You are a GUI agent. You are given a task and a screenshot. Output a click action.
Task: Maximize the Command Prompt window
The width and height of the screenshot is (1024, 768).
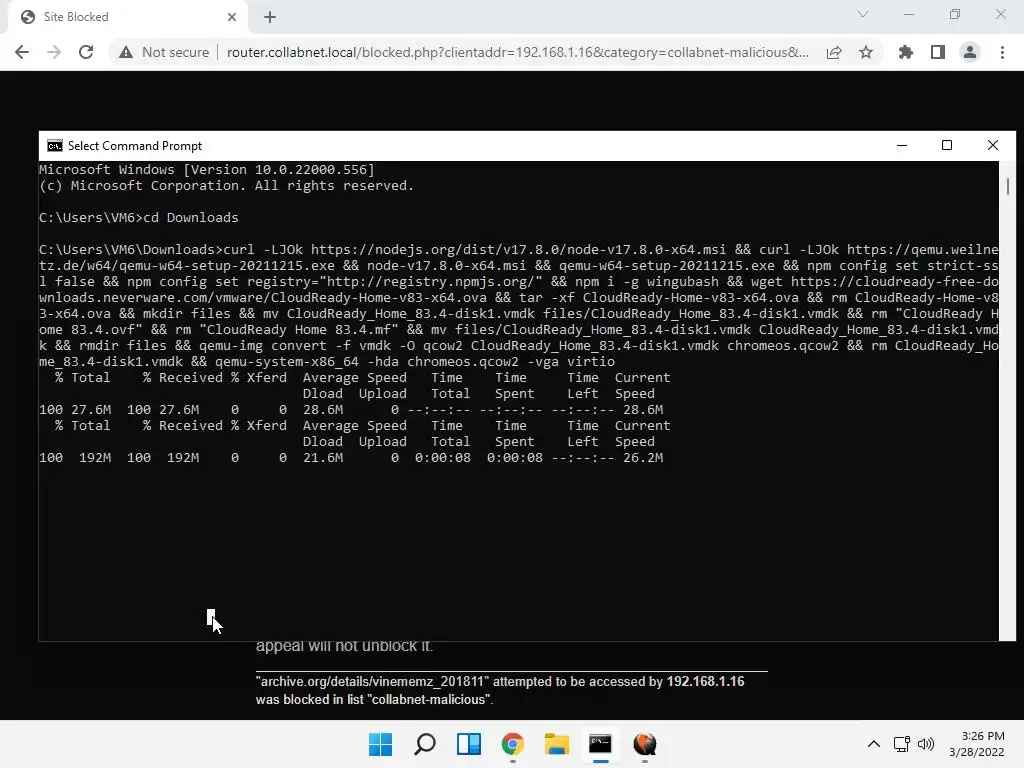pos(947,145)
